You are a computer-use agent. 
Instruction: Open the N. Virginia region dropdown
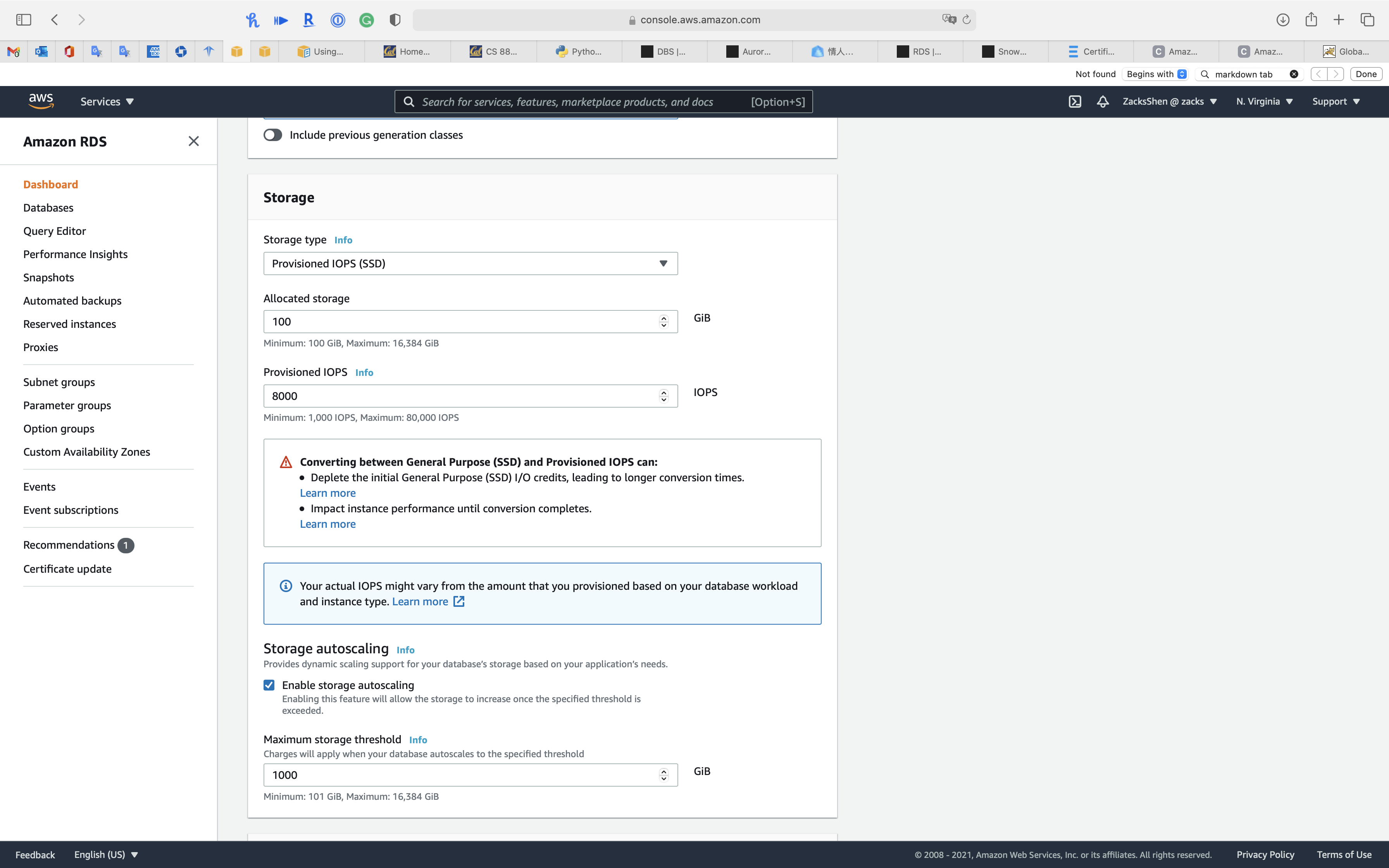1264,102
